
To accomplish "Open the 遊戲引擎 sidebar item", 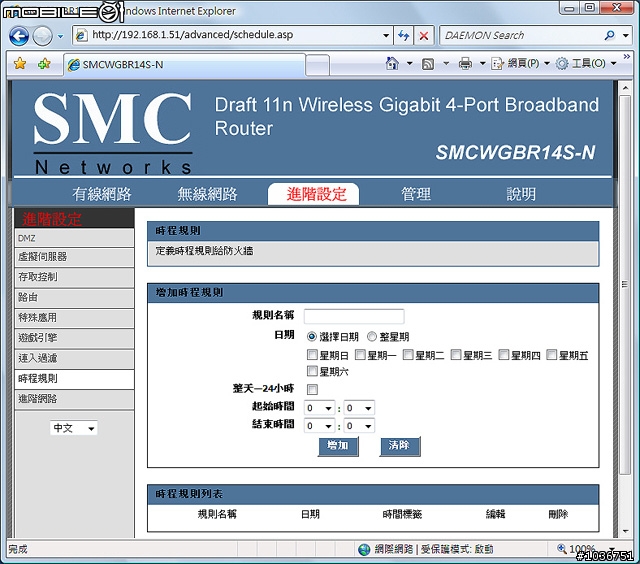I will coord(74,338).
